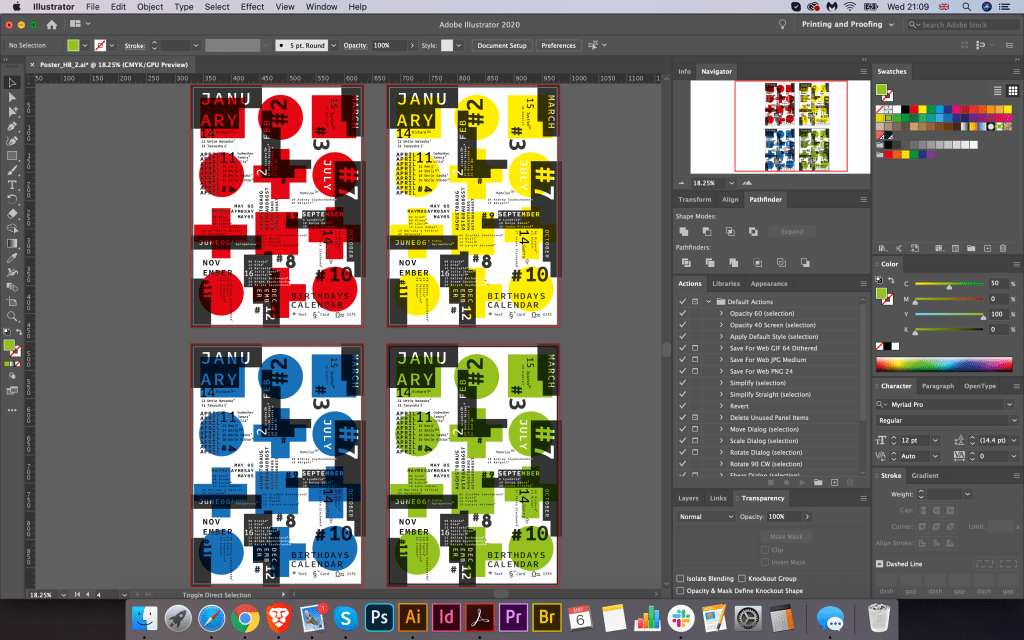This screenshot has width=1024, height=640.
Task: Enable the Isolate Blending checkbox
Action: click(x=681, y=579)
